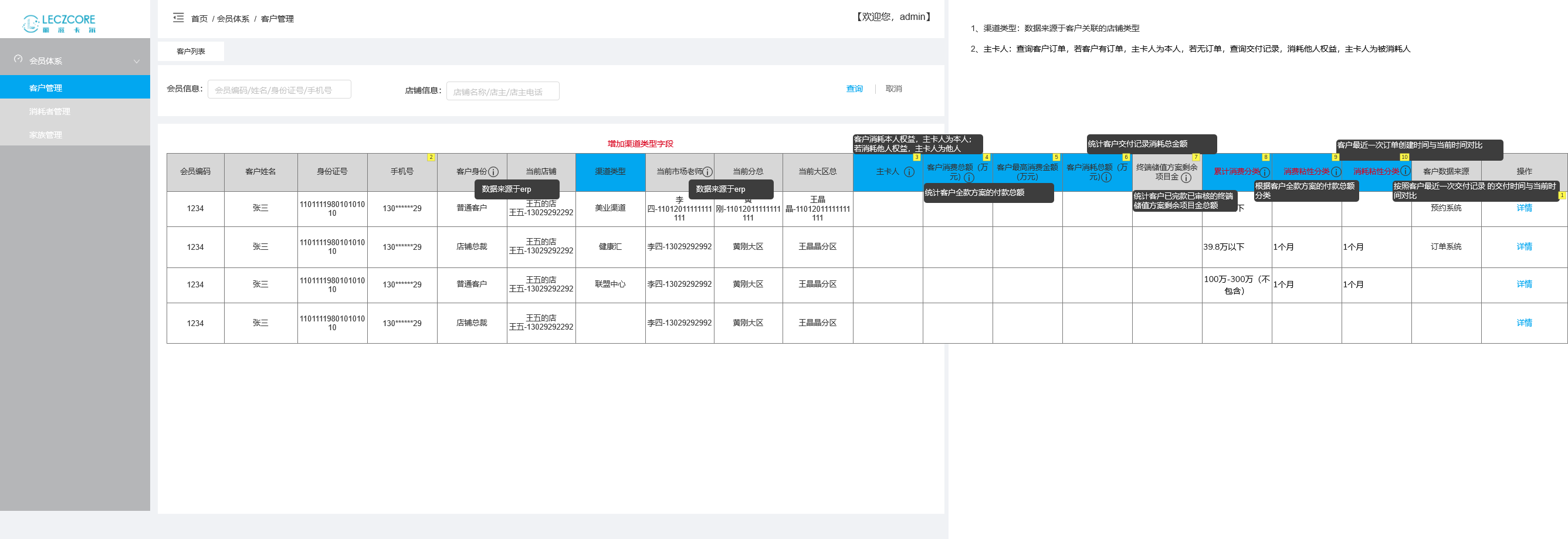Open 详情 for the 美业渠道 row
Image resolution: width=1568 pixels, height=539 pixels.
point(1523,208)
